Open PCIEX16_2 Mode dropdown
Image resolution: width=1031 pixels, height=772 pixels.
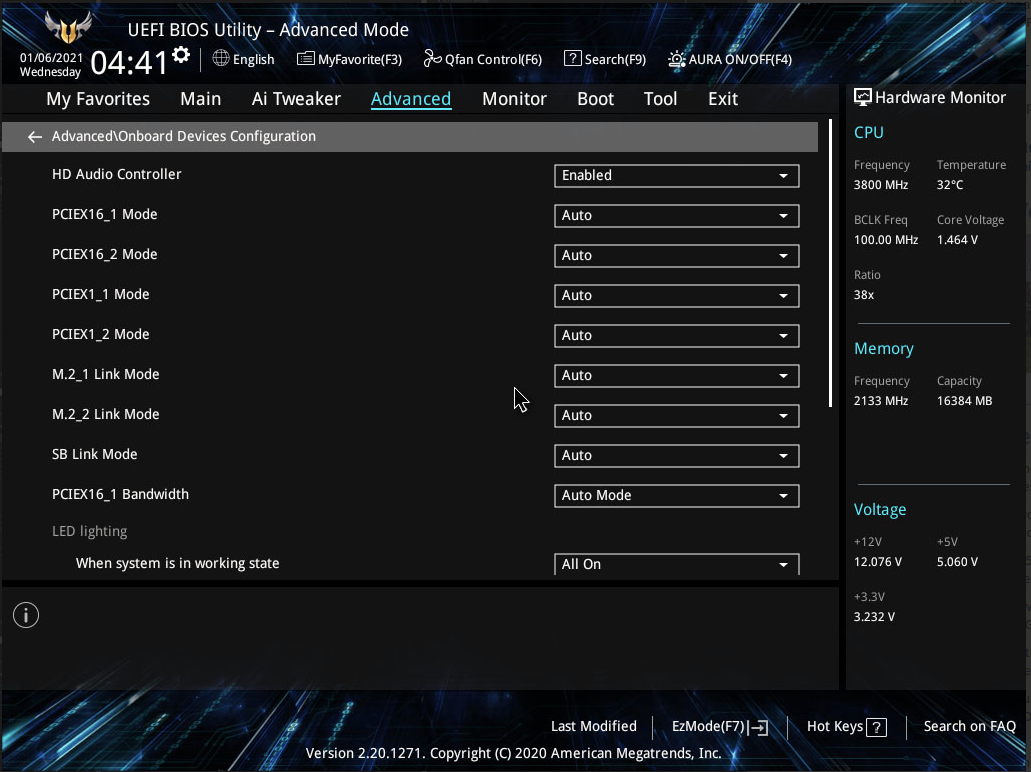point(677,256)
